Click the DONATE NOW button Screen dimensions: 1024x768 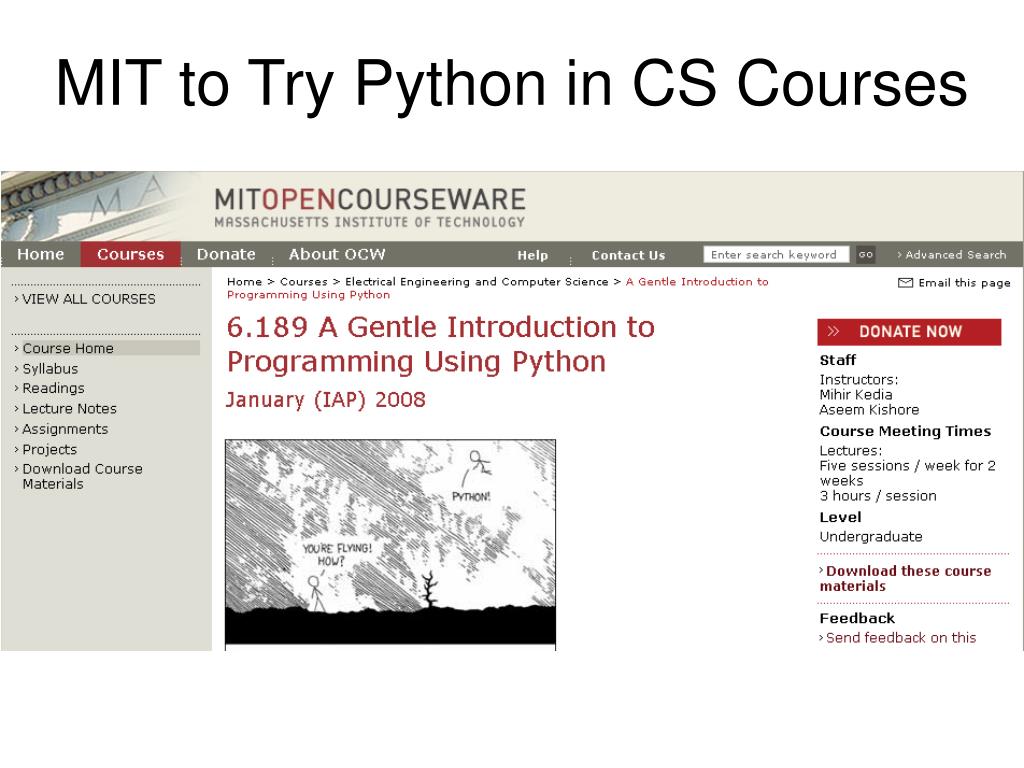coord(909,332)
